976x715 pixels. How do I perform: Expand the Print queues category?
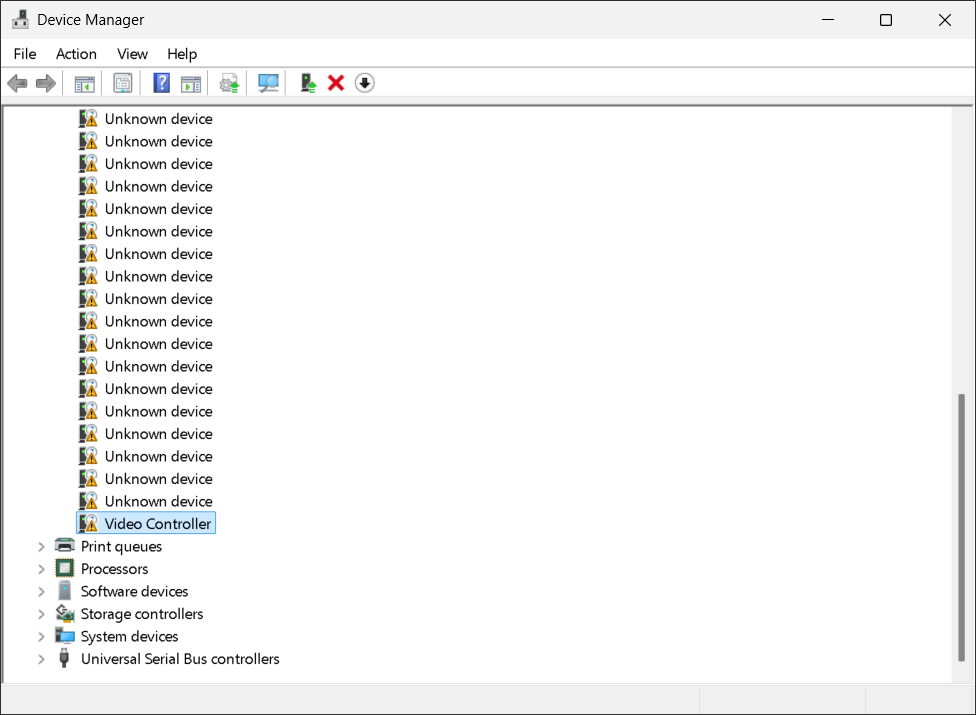click(x=41, y=546)
